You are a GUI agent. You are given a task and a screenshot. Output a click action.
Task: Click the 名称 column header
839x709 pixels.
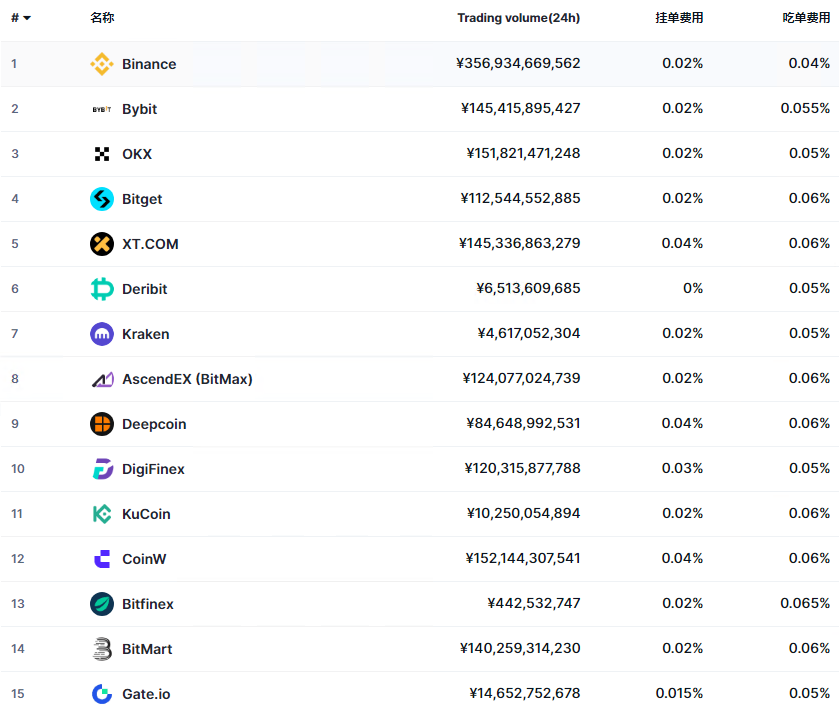point(102,18)
